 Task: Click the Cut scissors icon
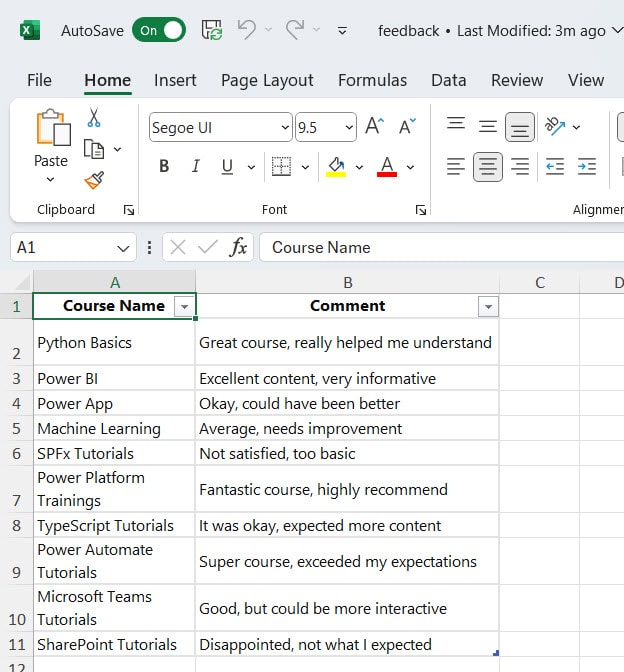pos(94,117)
